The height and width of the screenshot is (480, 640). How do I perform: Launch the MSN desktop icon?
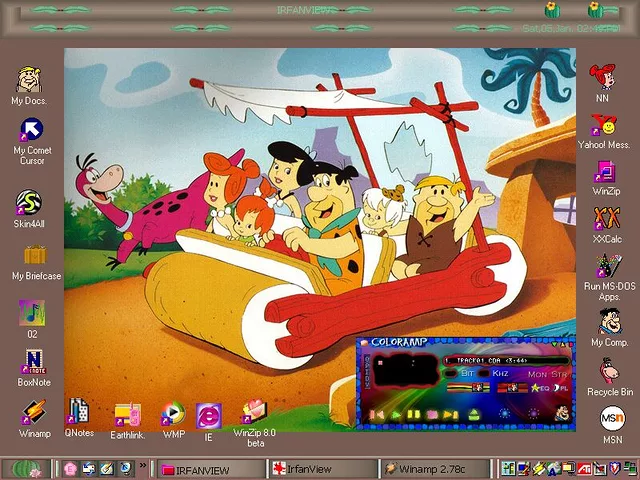pyautogui.click(x=612, y=424)
